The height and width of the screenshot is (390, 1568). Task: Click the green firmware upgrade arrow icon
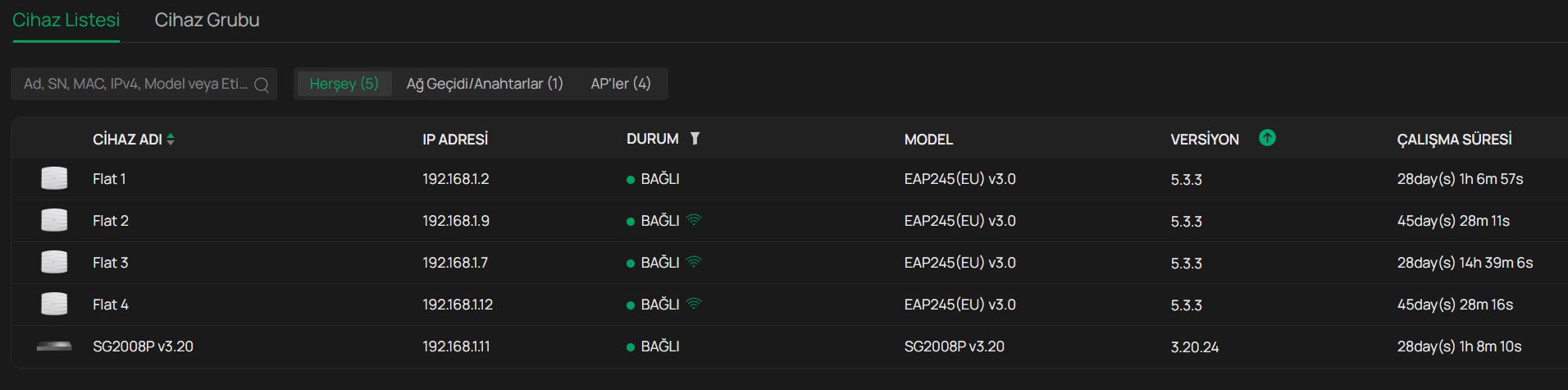[1267, 138]
